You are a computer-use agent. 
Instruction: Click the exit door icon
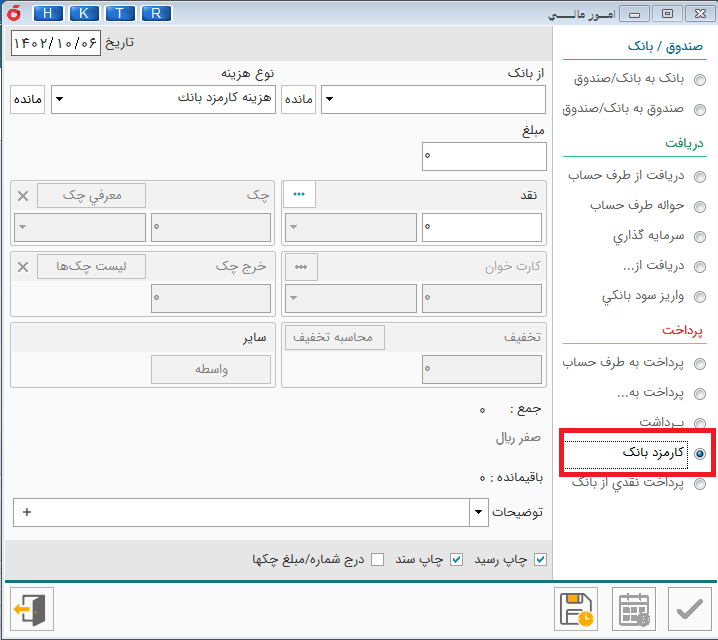(x=32, y=609)
